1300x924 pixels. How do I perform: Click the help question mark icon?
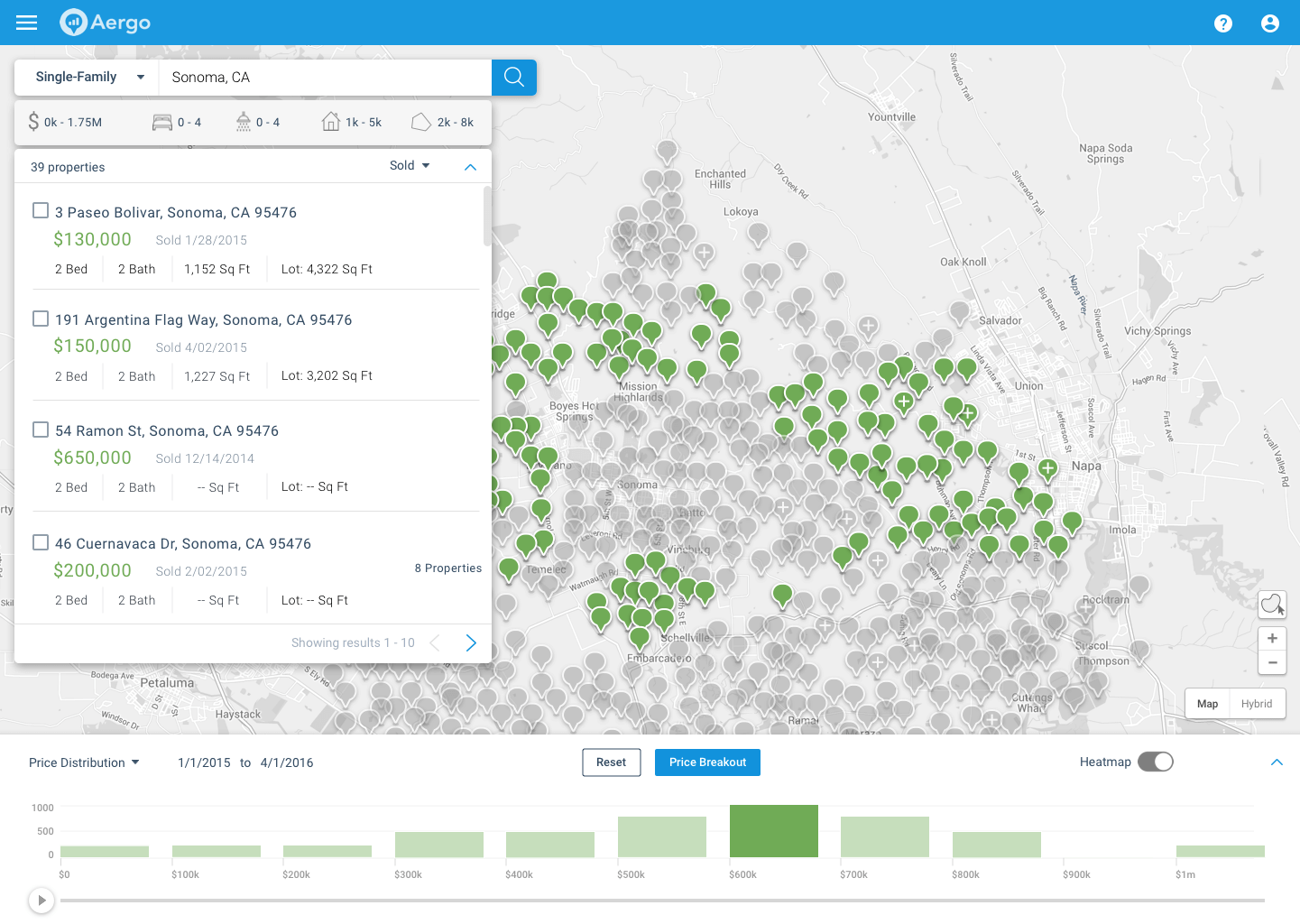click(x=1222, y=23)
